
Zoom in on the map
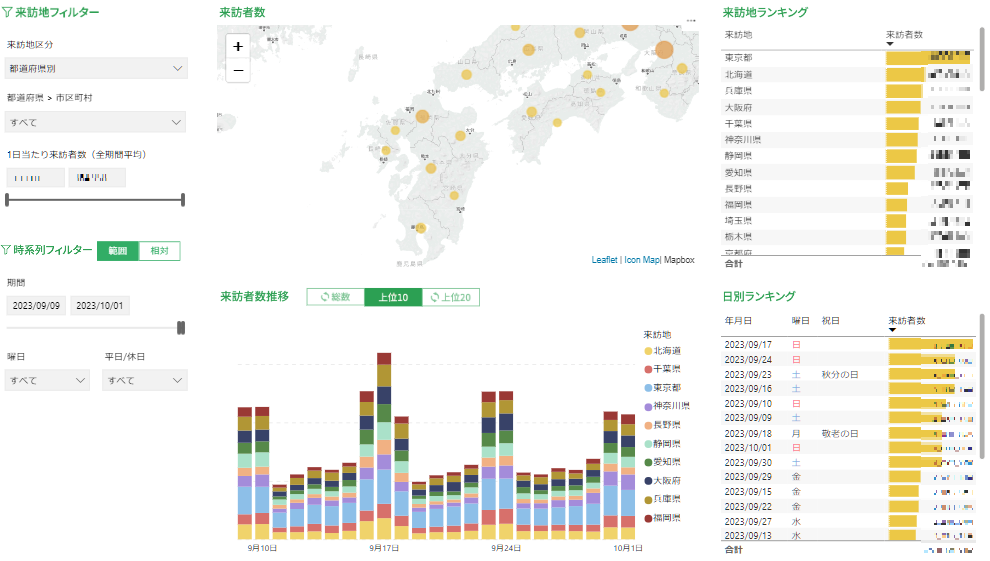pos(238,46)
